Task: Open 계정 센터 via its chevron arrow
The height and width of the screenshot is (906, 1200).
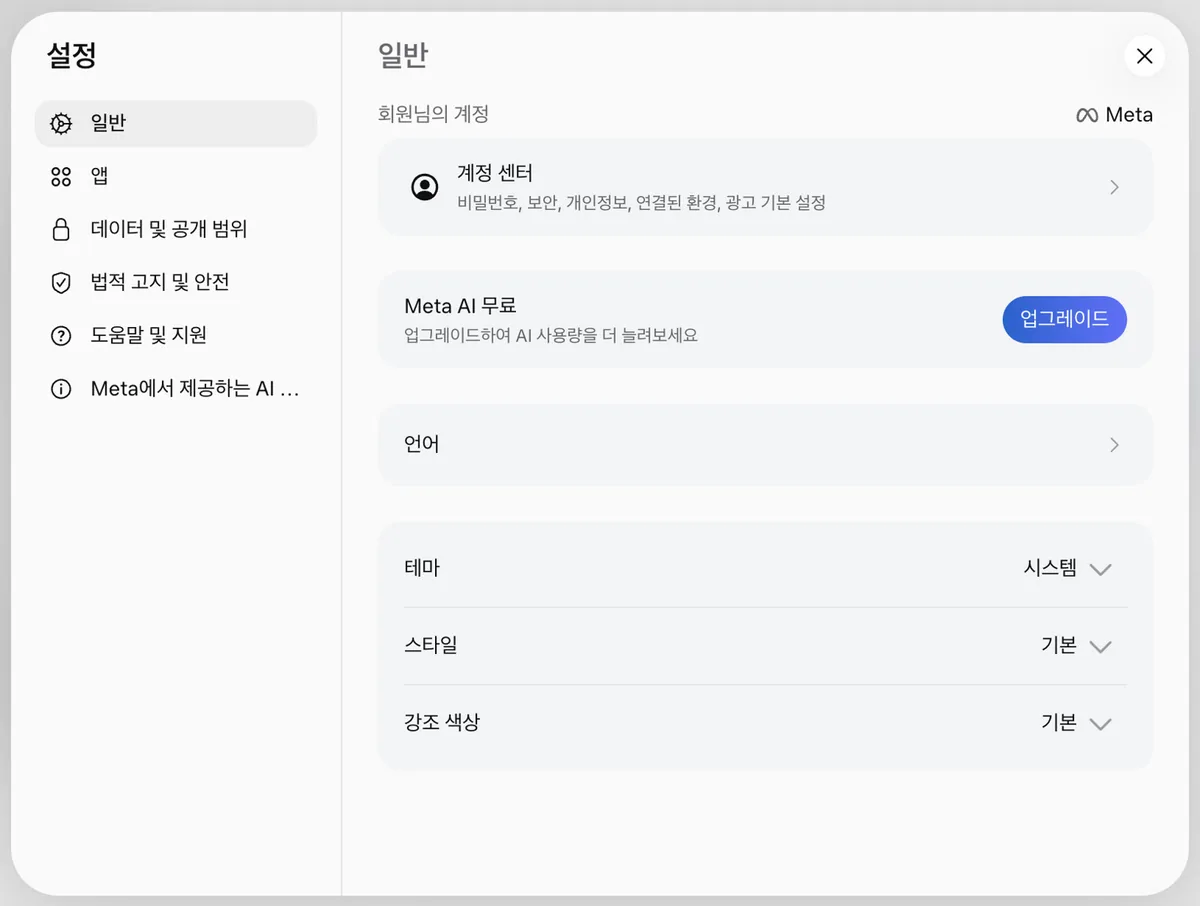Action: point(1114,187)
